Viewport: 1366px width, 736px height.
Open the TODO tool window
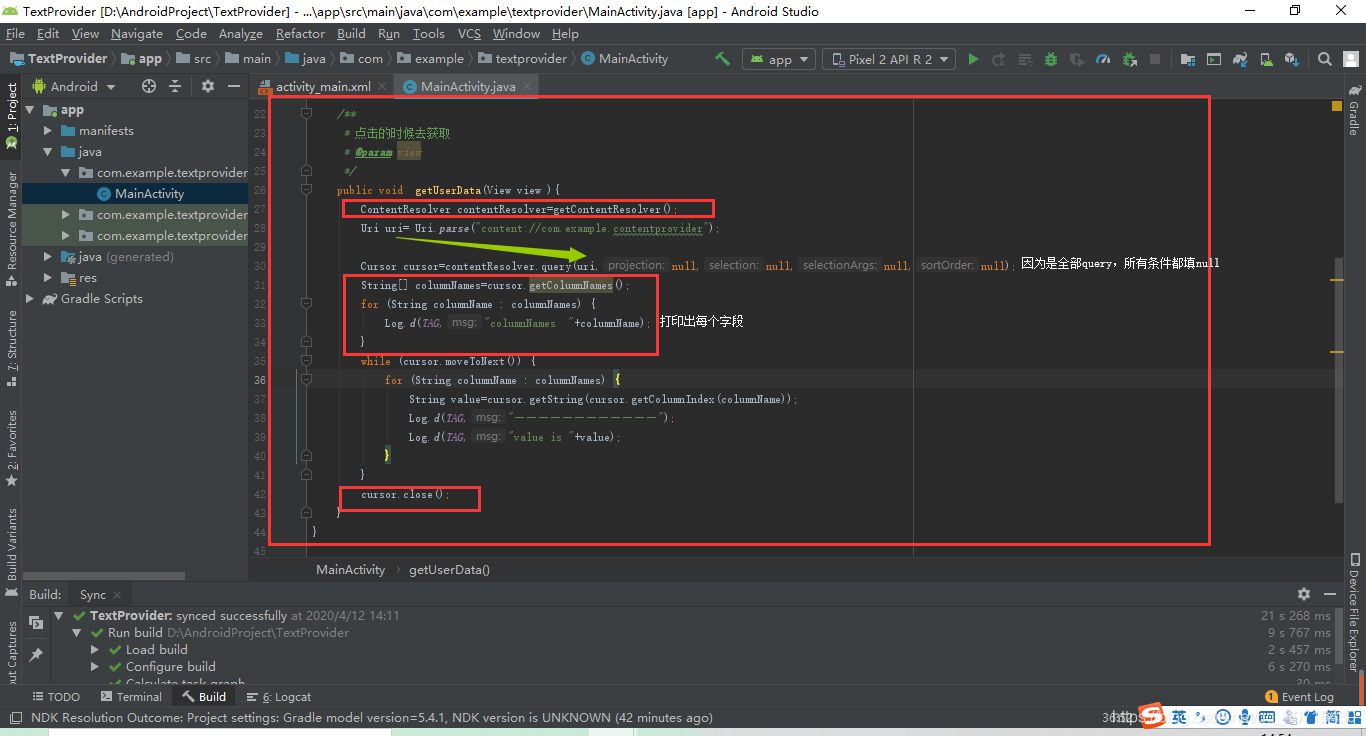56,697
